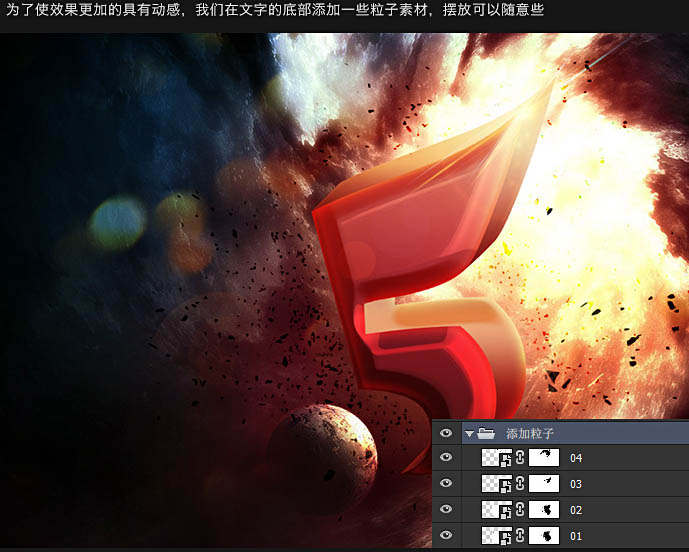Select layer 04 smart object thumbnail
Image resolution: width=689 pixels, height=552 pixels.
coord(497,458)
